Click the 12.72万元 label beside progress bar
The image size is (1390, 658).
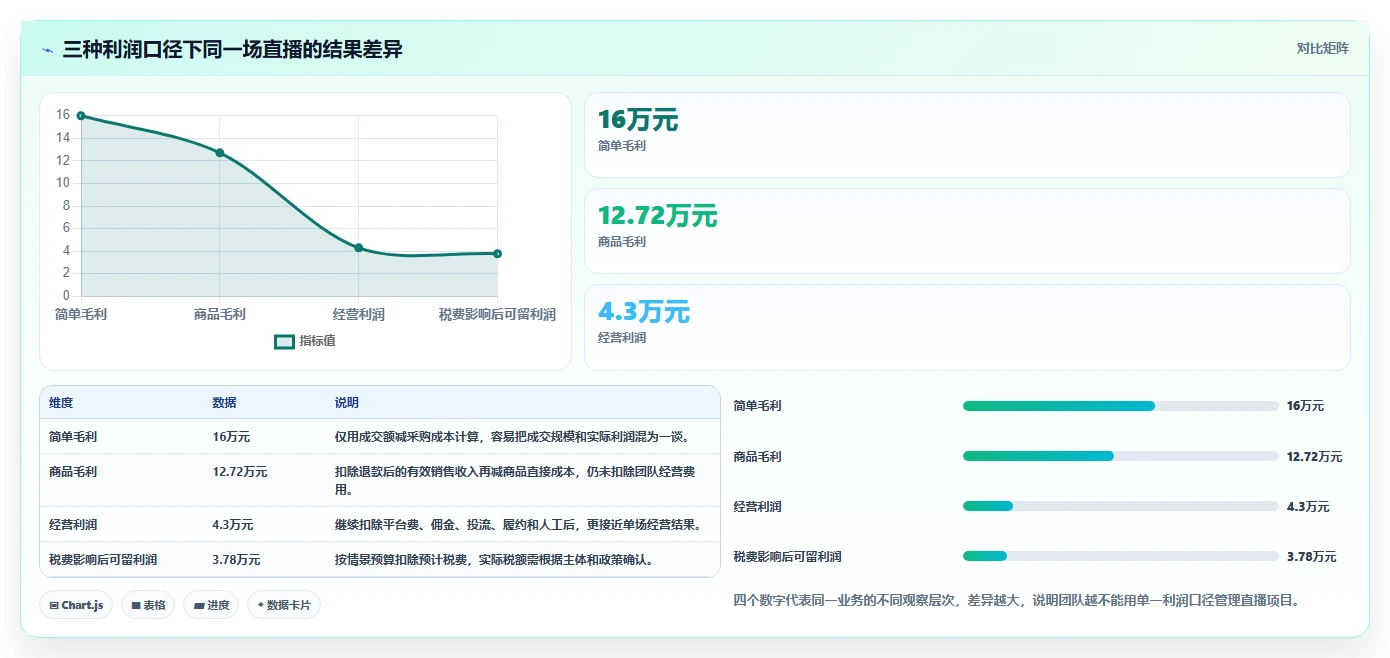click(x=1314, y=457)
